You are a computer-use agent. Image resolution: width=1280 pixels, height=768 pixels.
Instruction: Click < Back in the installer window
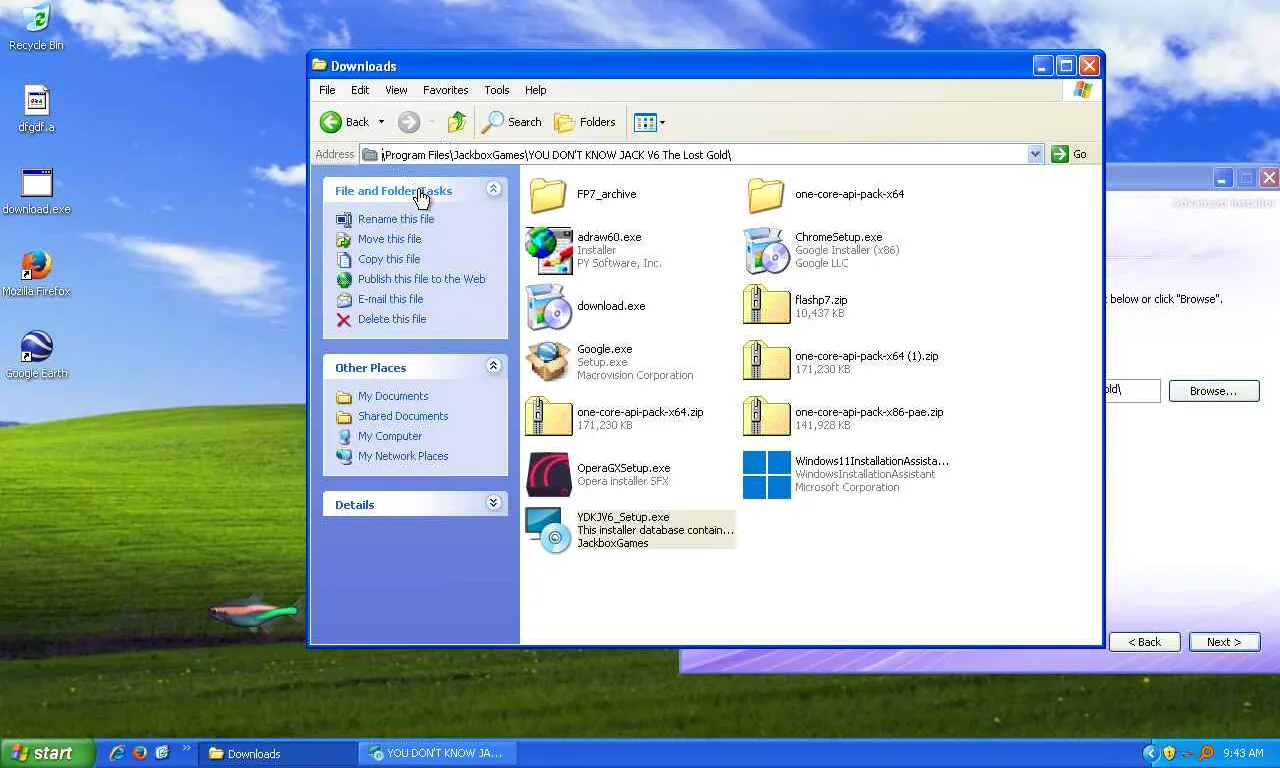click(x=1144, y=642)
